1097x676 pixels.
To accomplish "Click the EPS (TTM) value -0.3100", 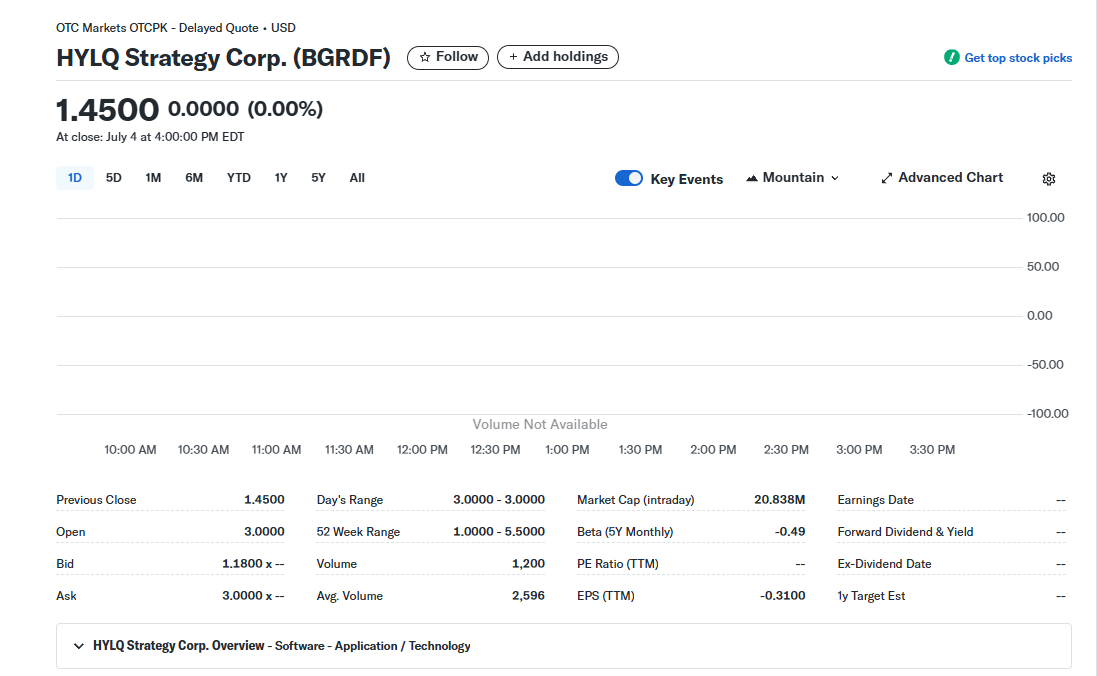I will coord(782,596).
